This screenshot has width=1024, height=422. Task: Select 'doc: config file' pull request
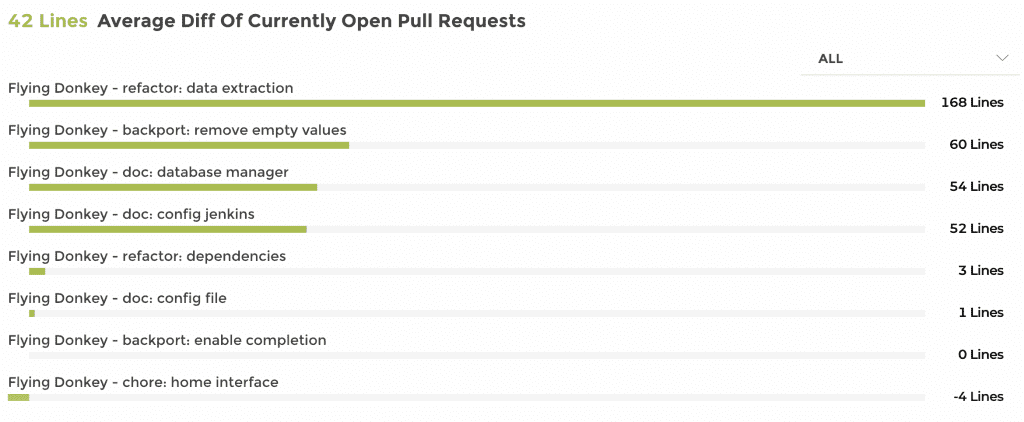click(x=124, y=298)
